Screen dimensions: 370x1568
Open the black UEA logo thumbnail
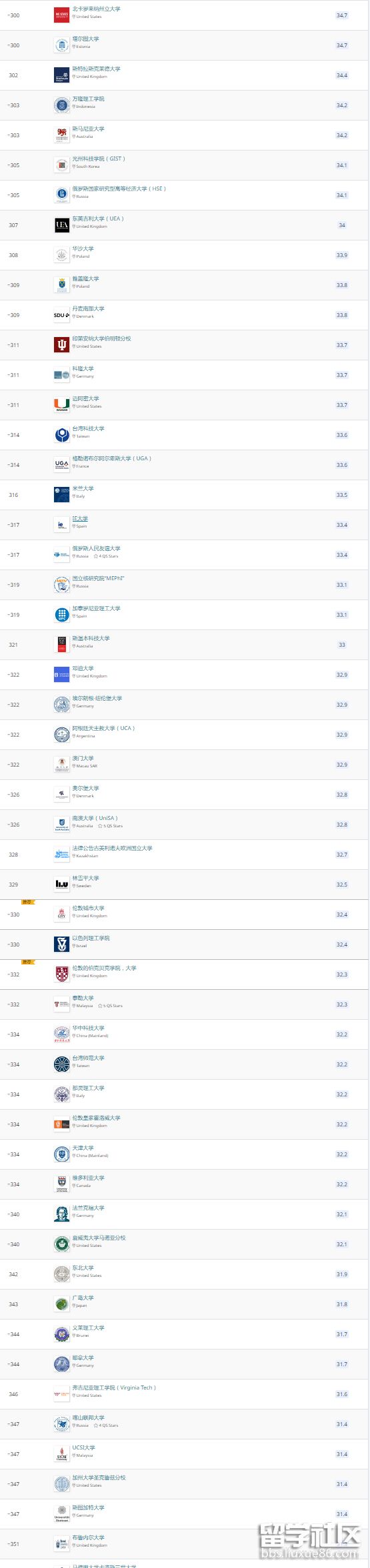pyautogui.click(x=61, y=225)
